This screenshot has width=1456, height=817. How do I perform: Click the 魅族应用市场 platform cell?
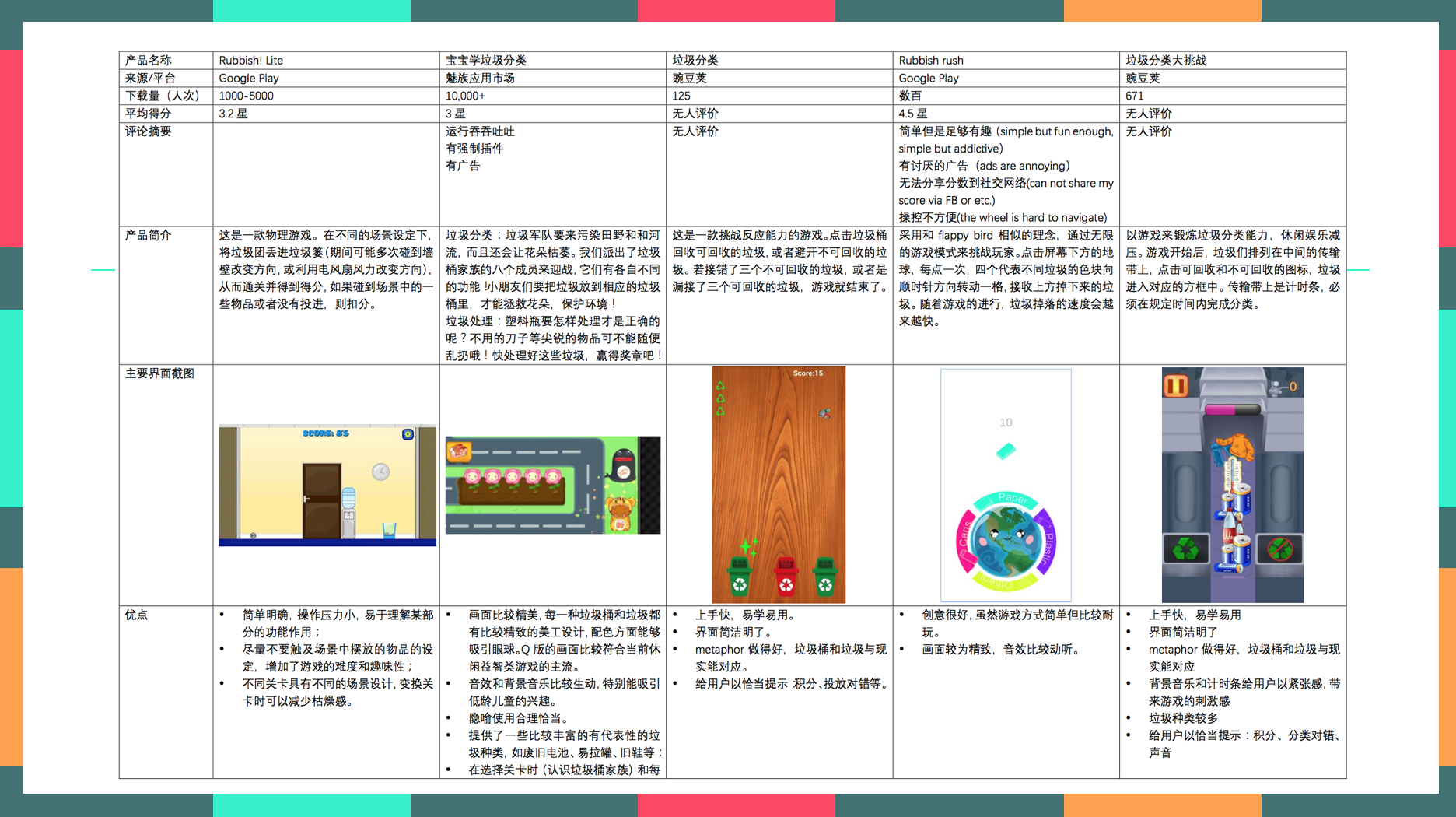tap(552, 78)
